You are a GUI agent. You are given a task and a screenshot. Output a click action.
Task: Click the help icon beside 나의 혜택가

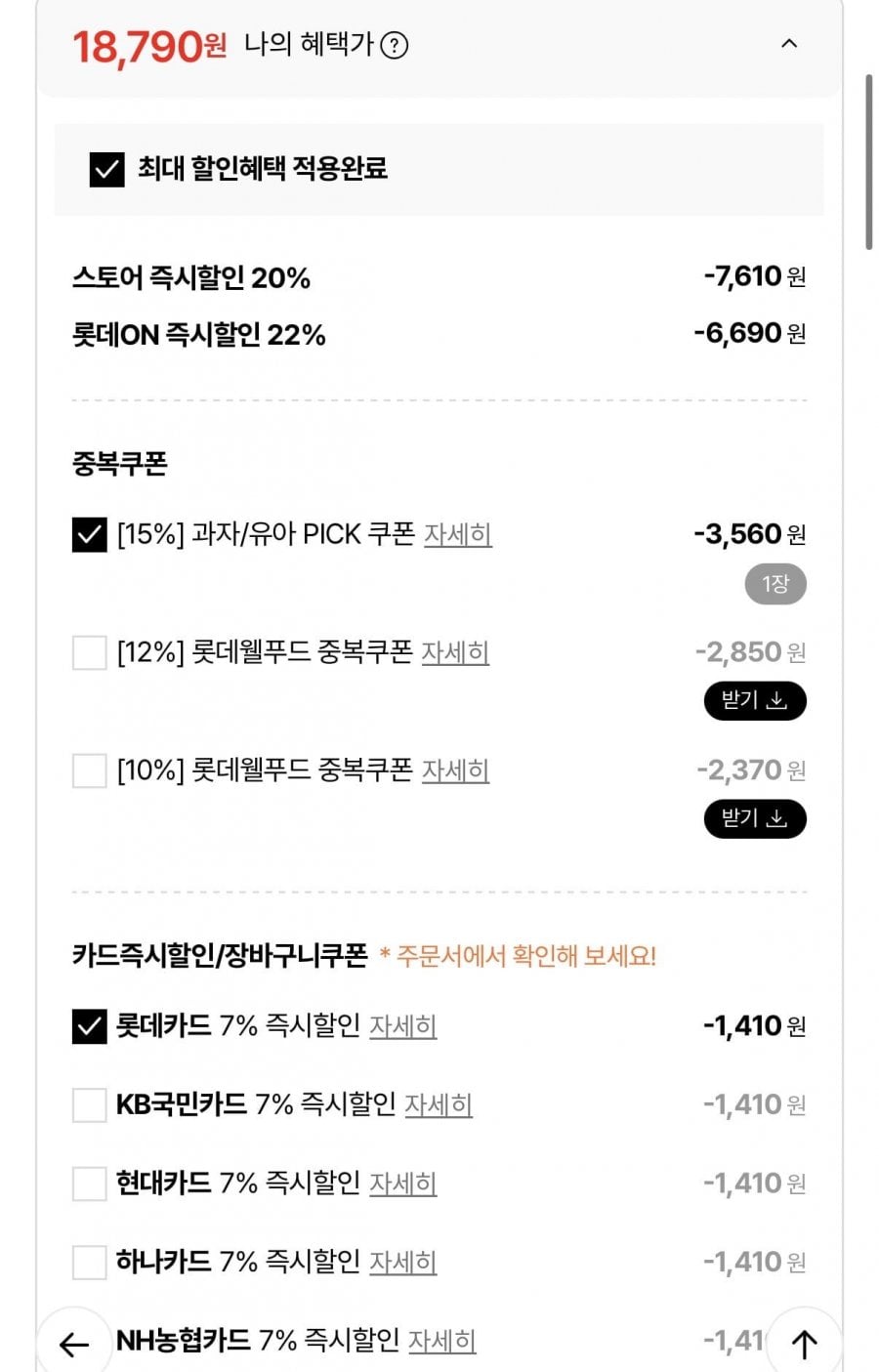[394, 45]
